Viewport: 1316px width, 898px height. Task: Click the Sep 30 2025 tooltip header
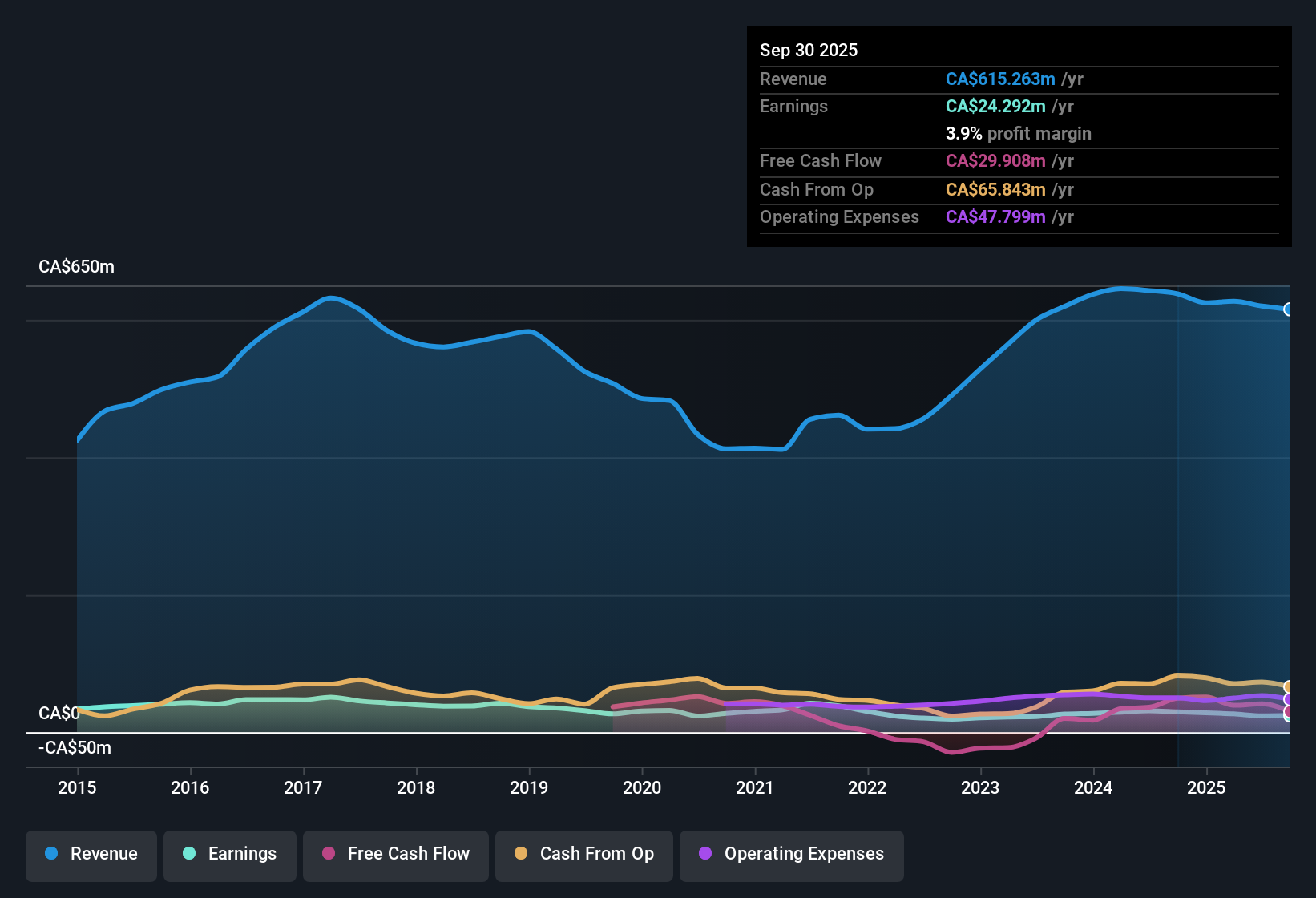coord(809,50)
